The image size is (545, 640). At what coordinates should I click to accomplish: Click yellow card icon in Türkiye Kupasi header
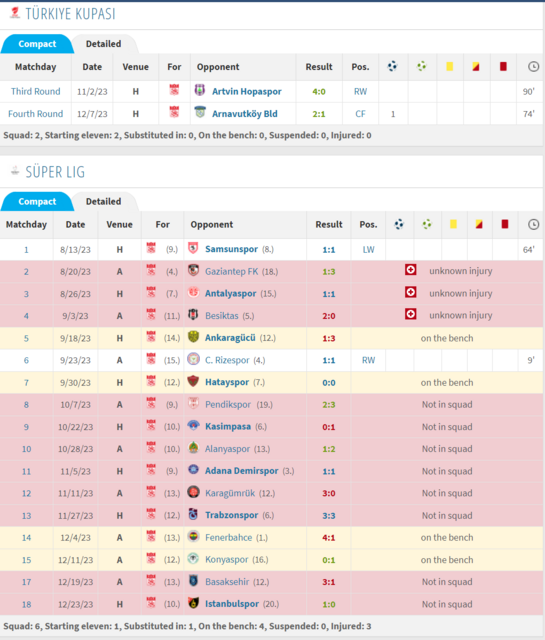[x=449, y=66]
